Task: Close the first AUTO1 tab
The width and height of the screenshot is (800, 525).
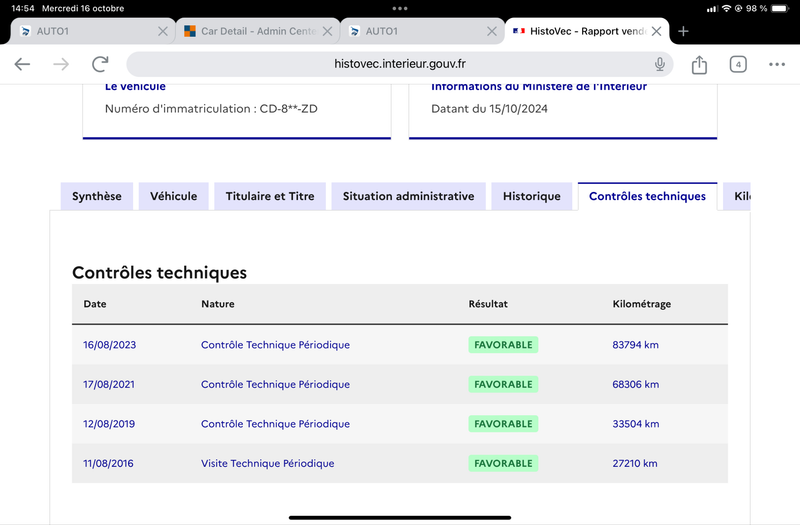Action: 163,31
